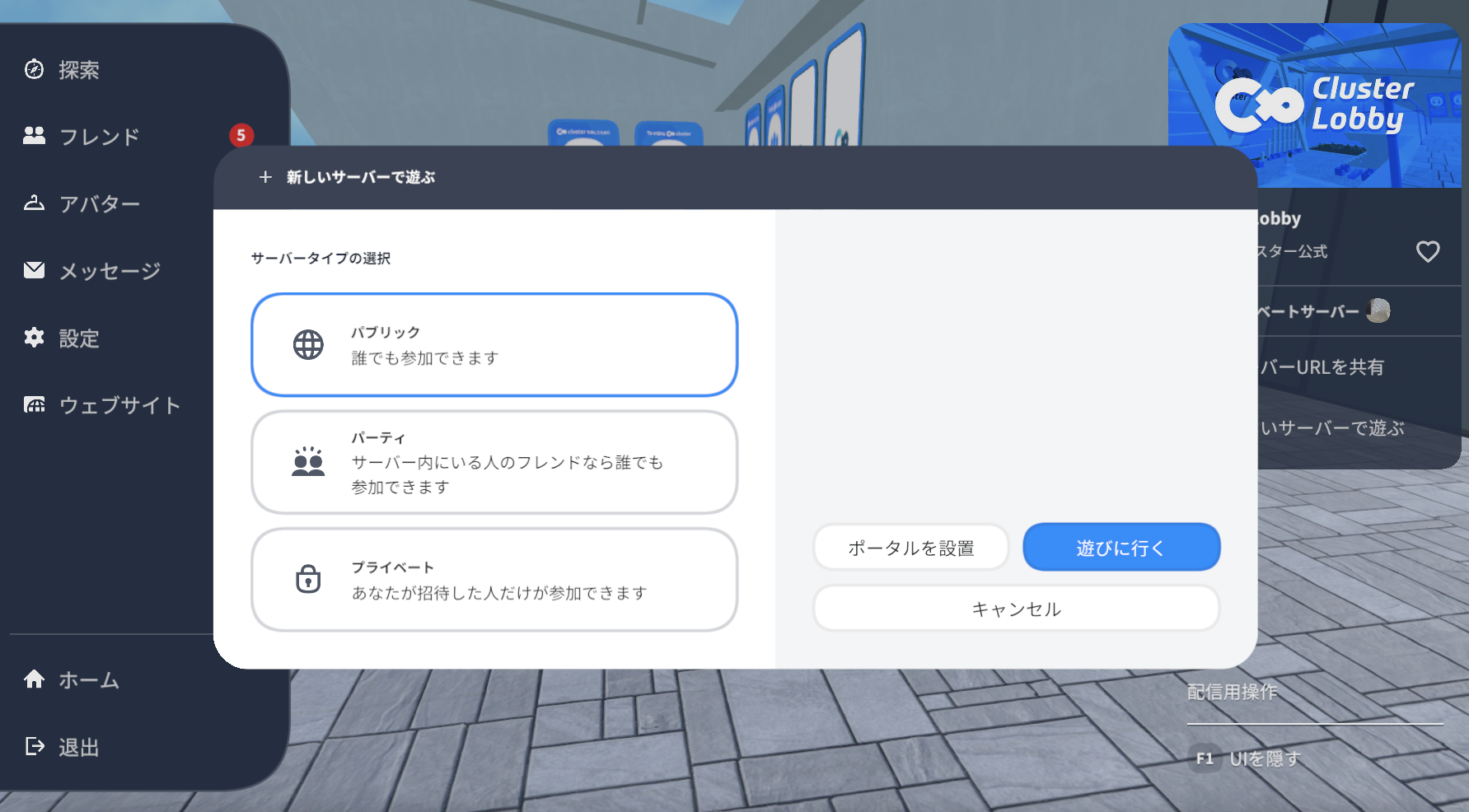Open 設定 in the side menu
The image size is (1469, 812).
tap(79, 338)
